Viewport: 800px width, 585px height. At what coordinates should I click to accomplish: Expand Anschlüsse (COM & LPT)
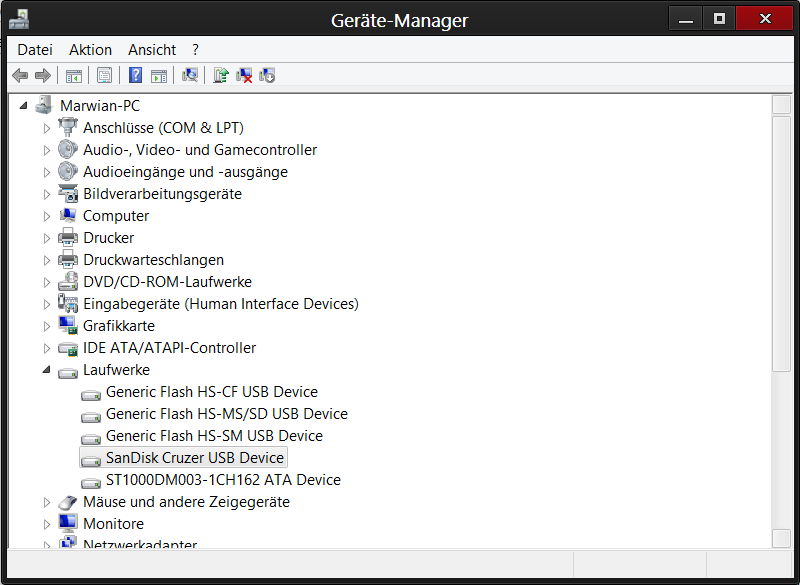46,128
